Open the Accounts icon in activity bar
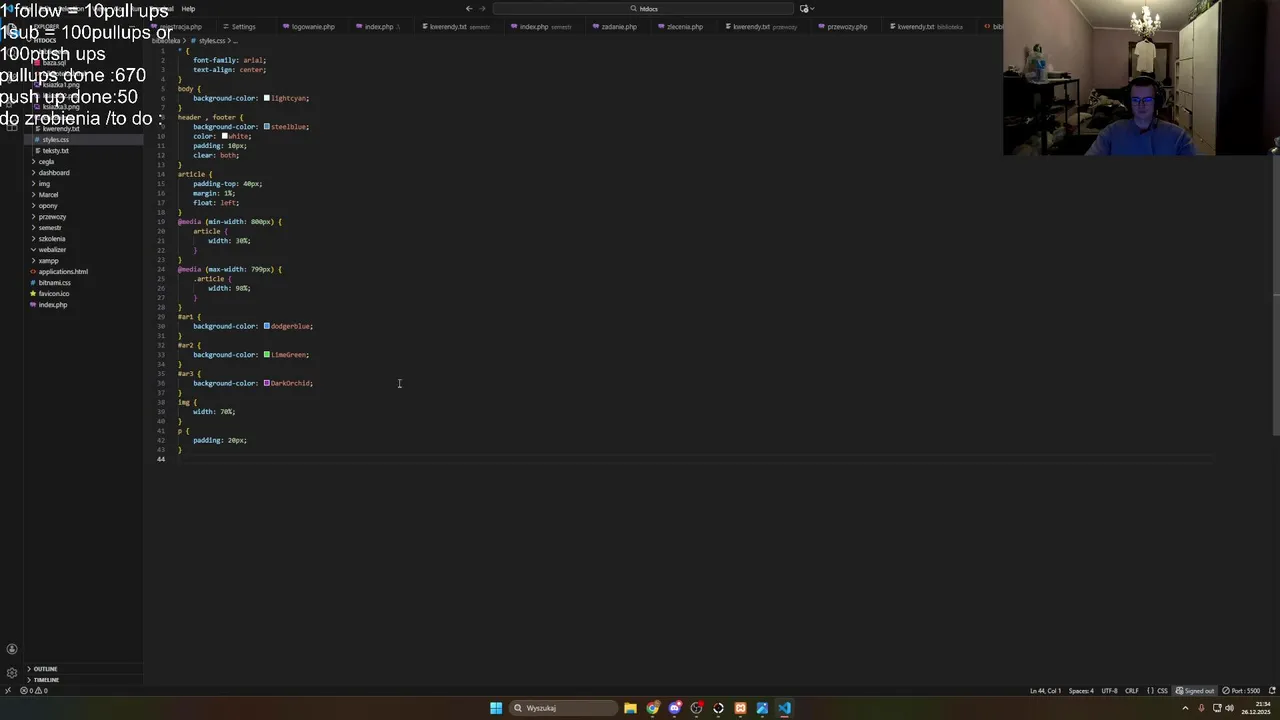Viewport: 1280px width, 720px height. point(12,649)
